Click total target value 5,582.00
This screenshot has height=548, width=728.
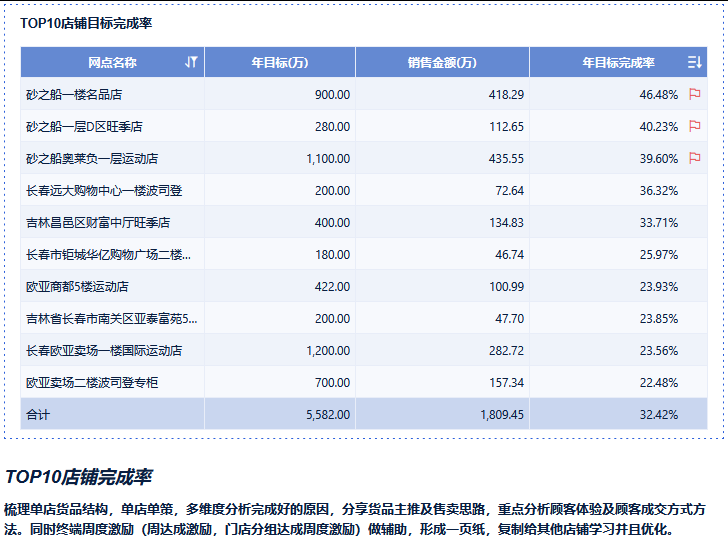pos(328,415)
